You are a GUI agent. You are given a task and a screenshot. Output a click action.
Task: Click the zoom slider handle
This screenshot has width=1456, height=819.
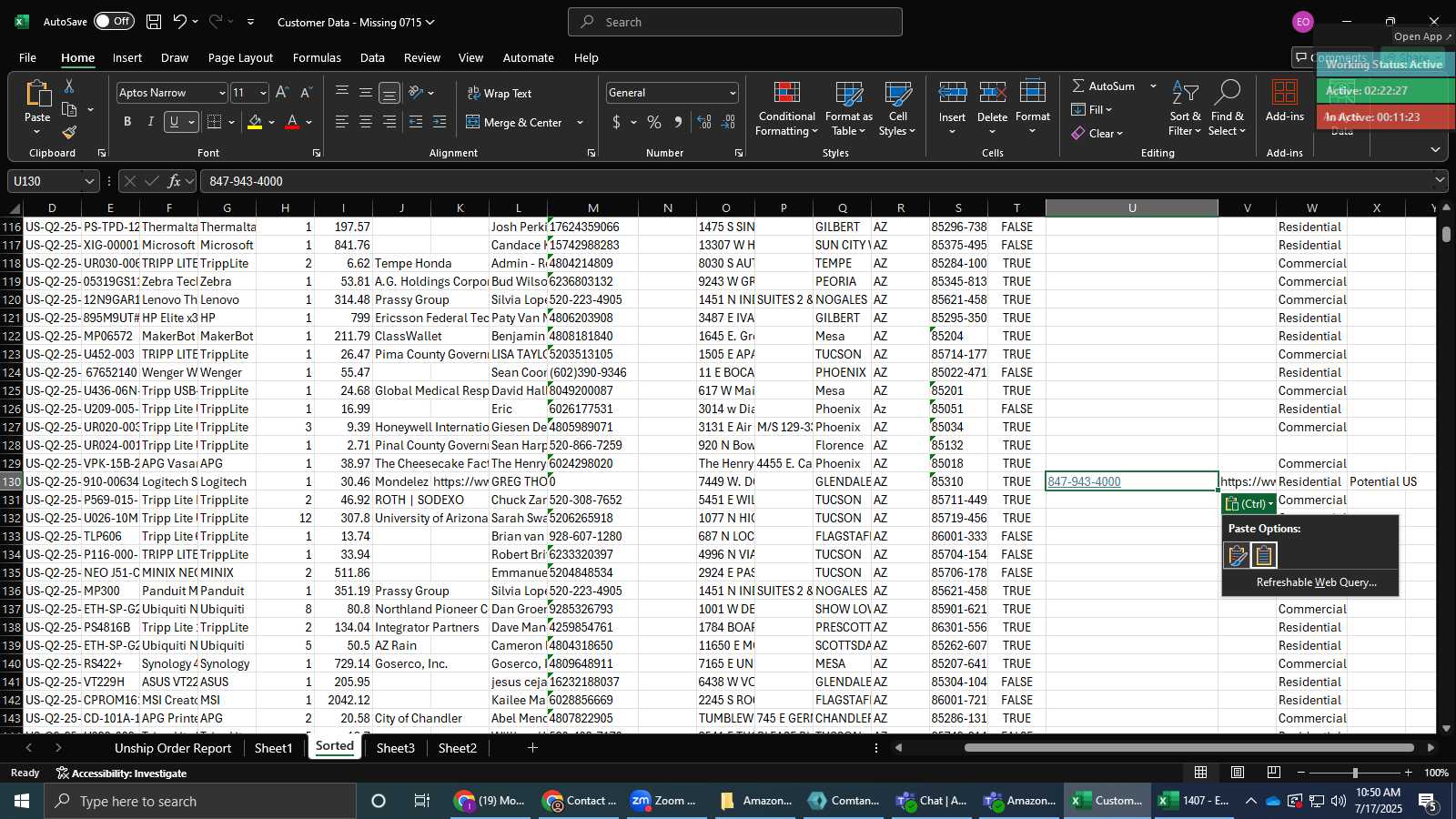(1355, 773)
